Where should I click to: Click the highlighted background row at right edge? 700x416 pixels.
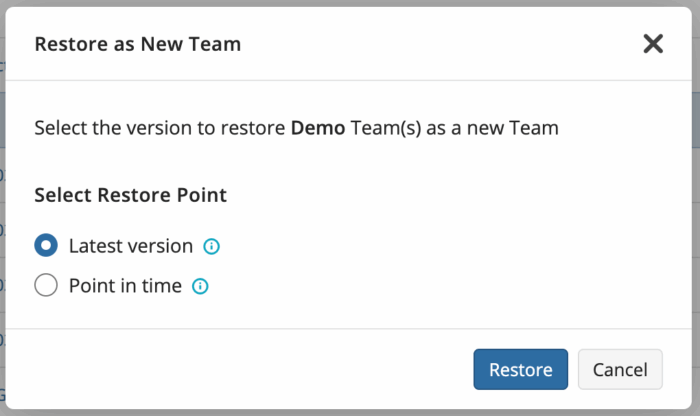[x=696, y=120]
